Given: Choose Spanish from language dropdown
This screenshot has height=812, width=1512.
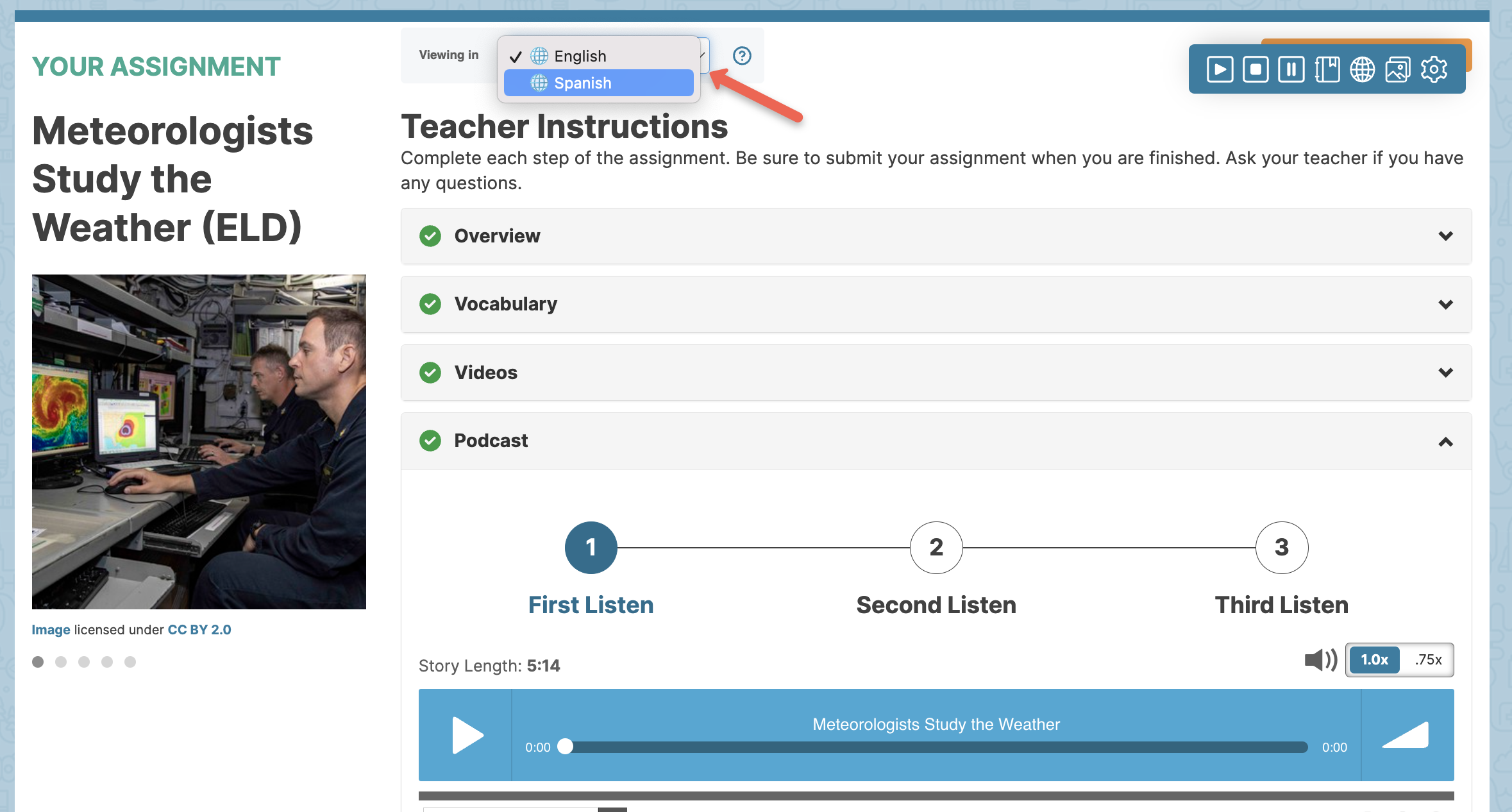Looking at the screenshot, I should pos(598,83).
